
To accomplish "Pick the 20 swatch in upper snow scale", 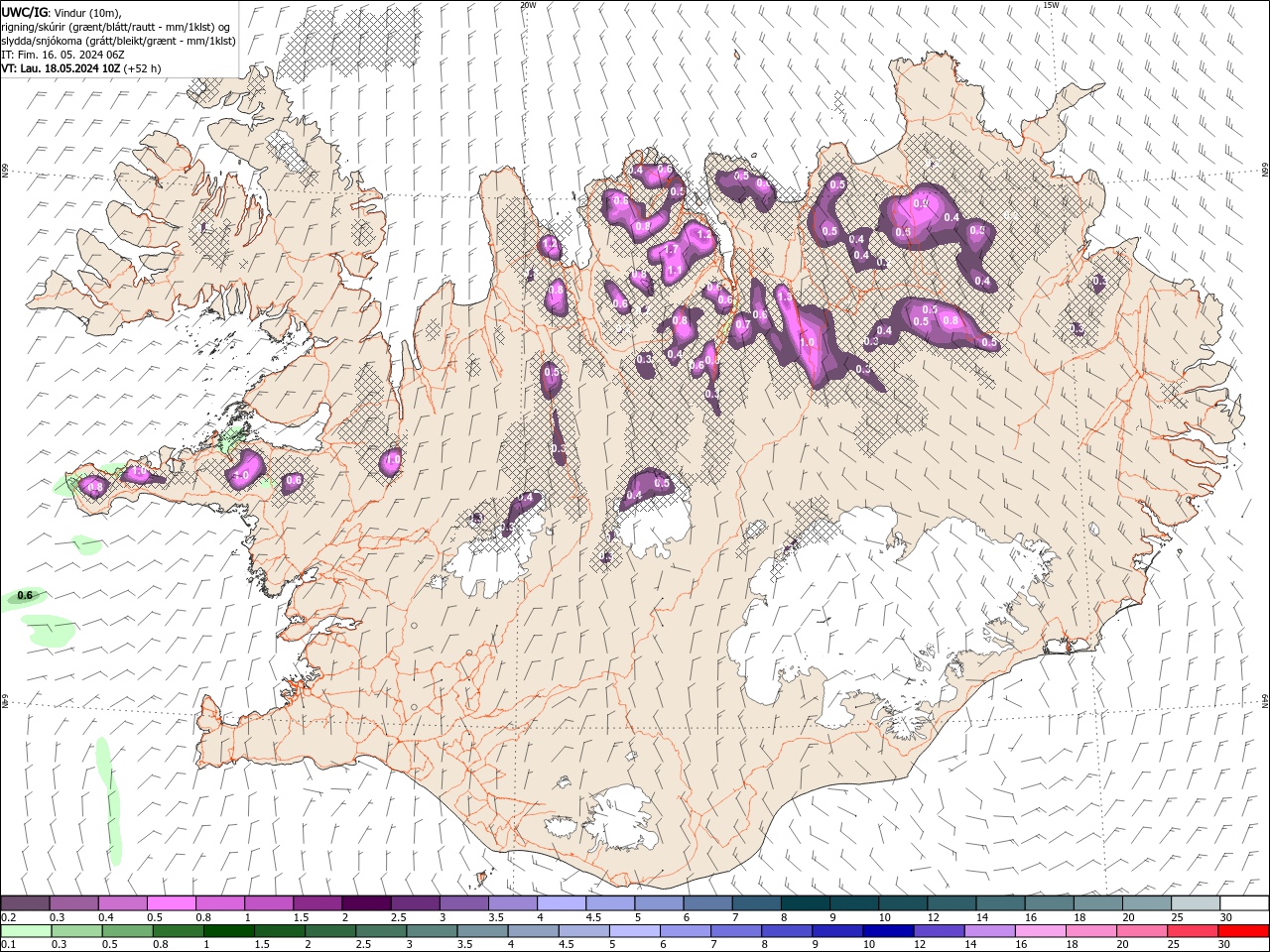I will click(x=1146, y=903).
